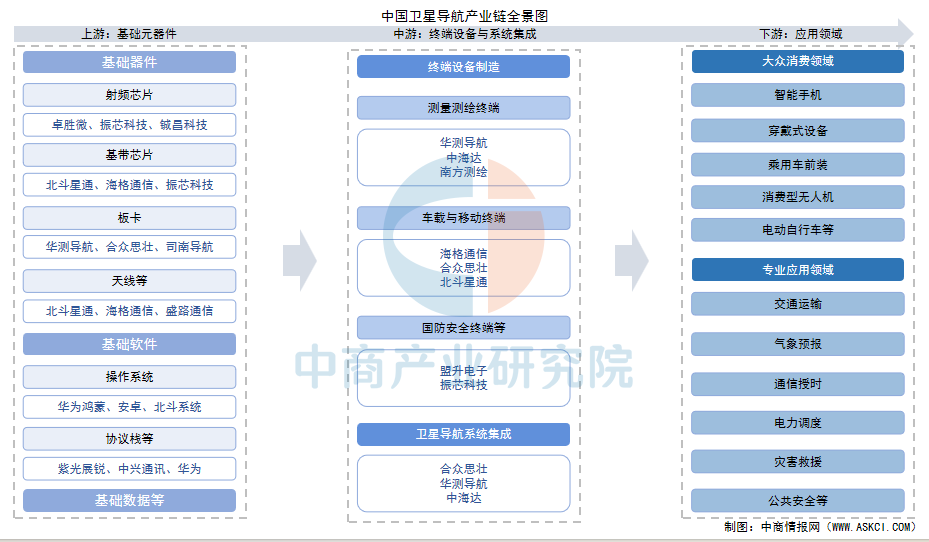
Task: Select the heading 中游：终端设备与系统集成
Action: [x=464, y=34]
